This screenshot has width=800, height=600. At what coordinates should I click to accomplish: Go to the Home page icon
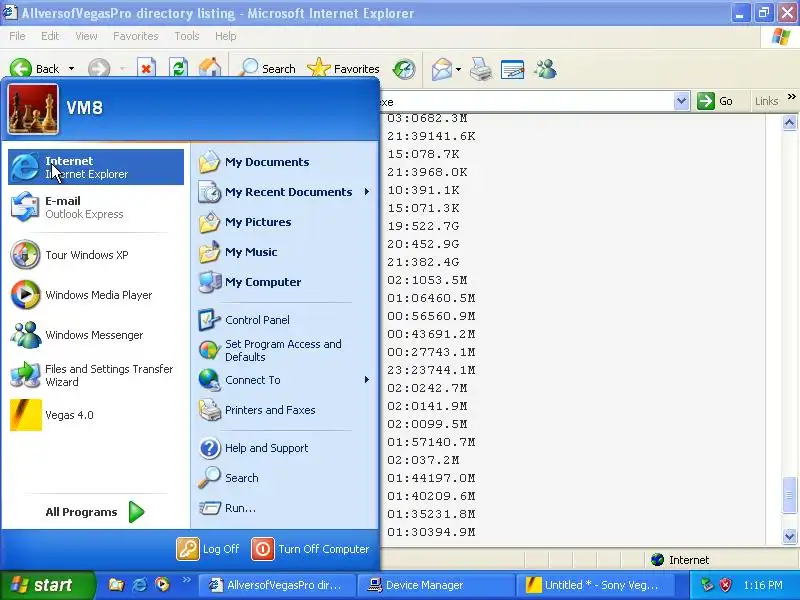coord(210,68)
